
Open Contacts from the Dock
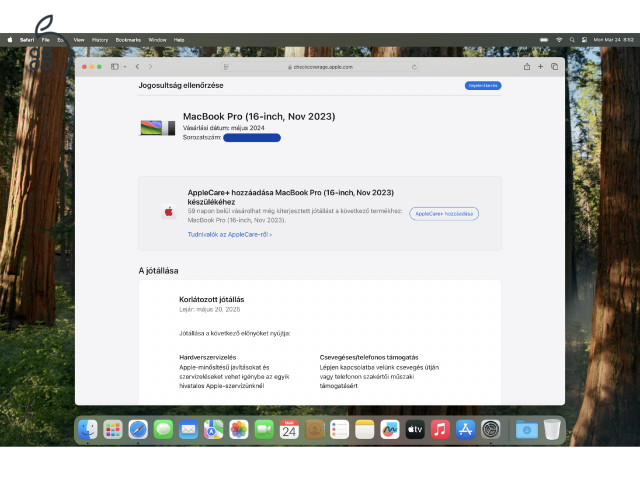tap(314, 429)
